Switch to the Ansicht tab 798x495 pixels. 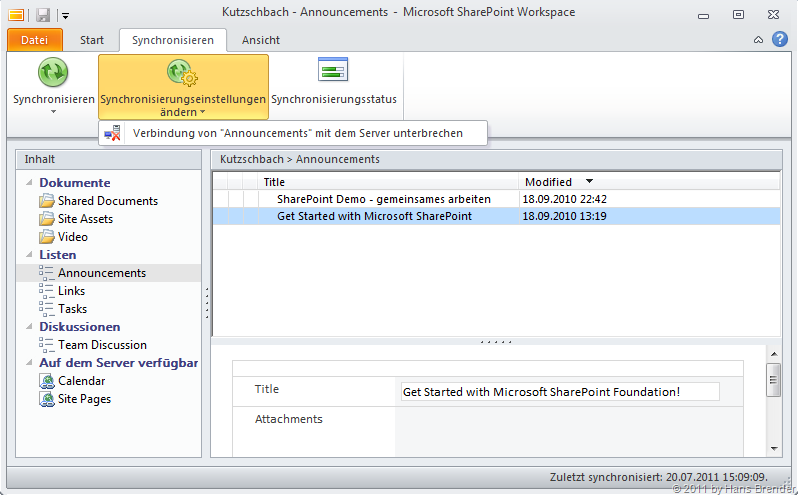pyautogui.click(x=260, y=40)
